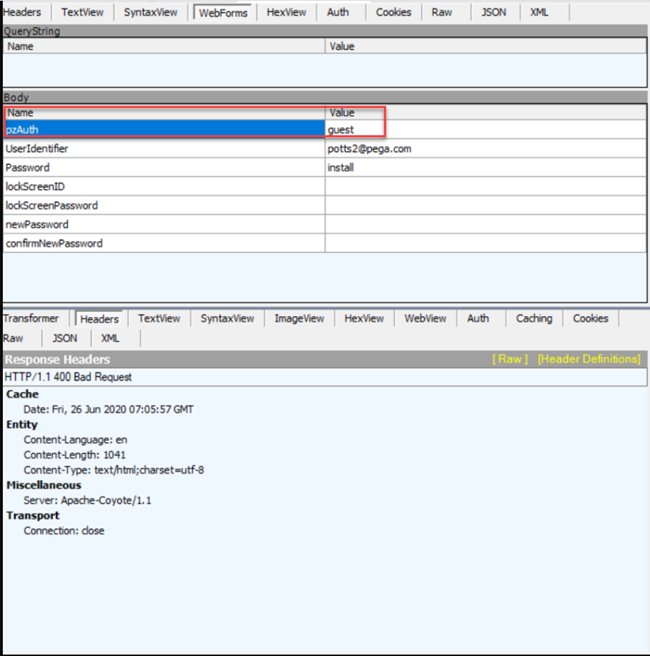650x656 pixels.
Task: Select the lockScreenID row
Action: [x=163, y=187]
